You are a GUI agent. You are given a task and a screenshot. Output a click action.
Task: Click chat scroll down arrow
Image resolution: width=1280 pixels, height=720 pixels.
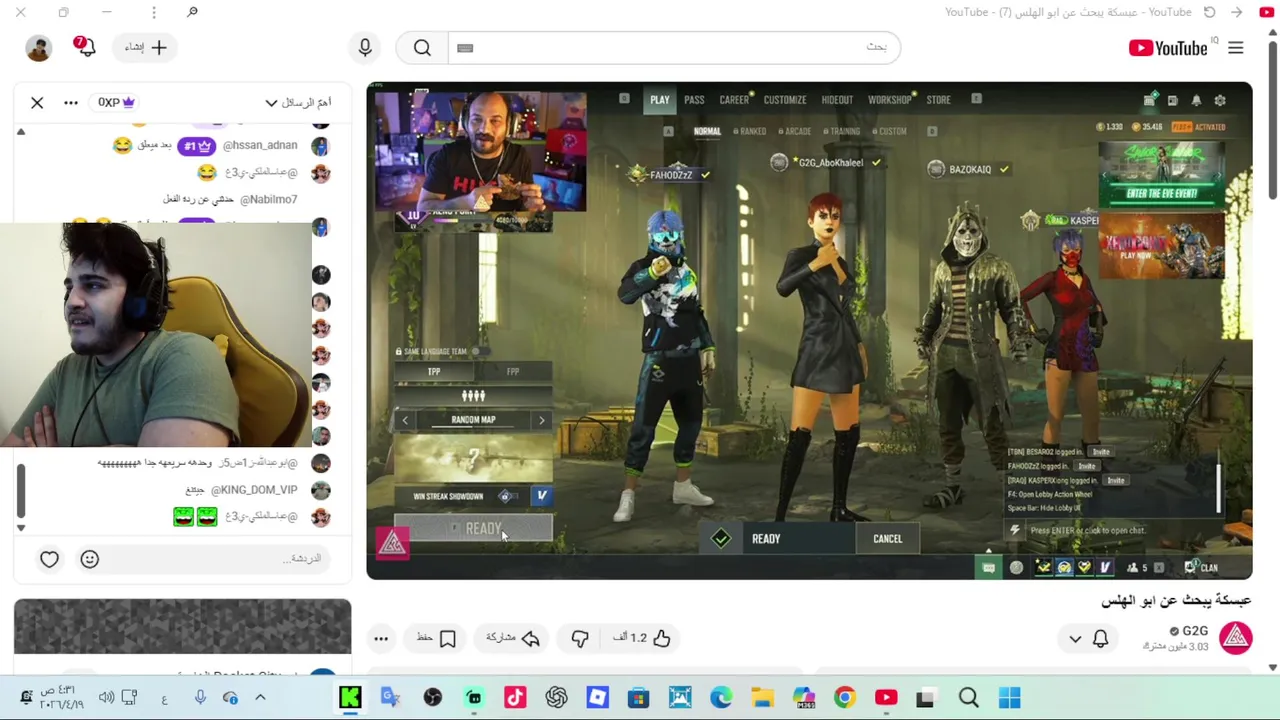(x=21, y=528)
